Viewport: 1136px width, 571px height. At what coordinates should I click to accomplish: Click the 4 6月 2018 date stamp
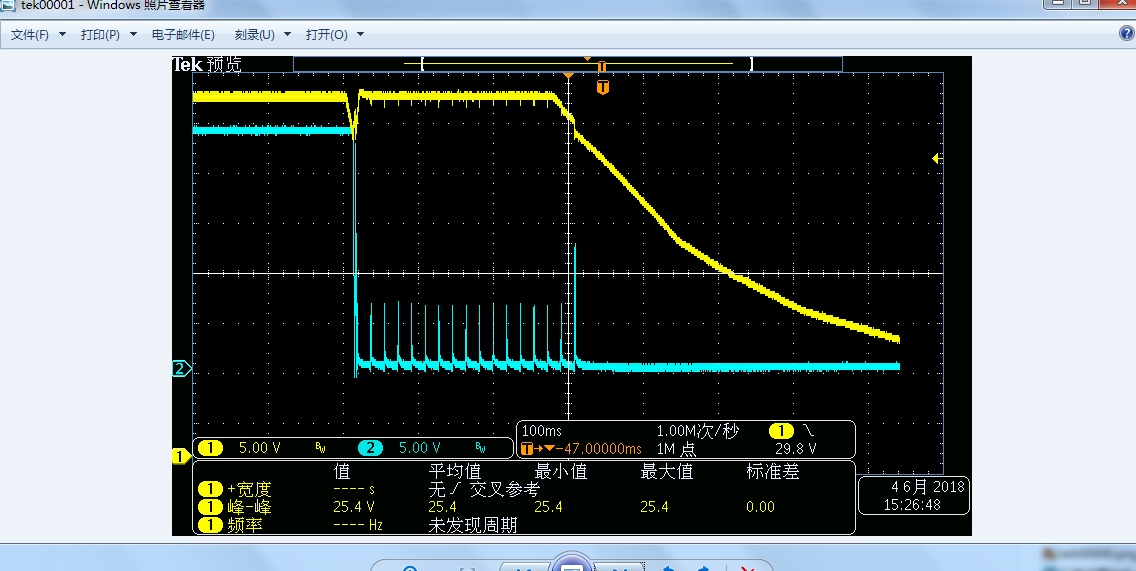pyautogui.click(x=927, y=486)
